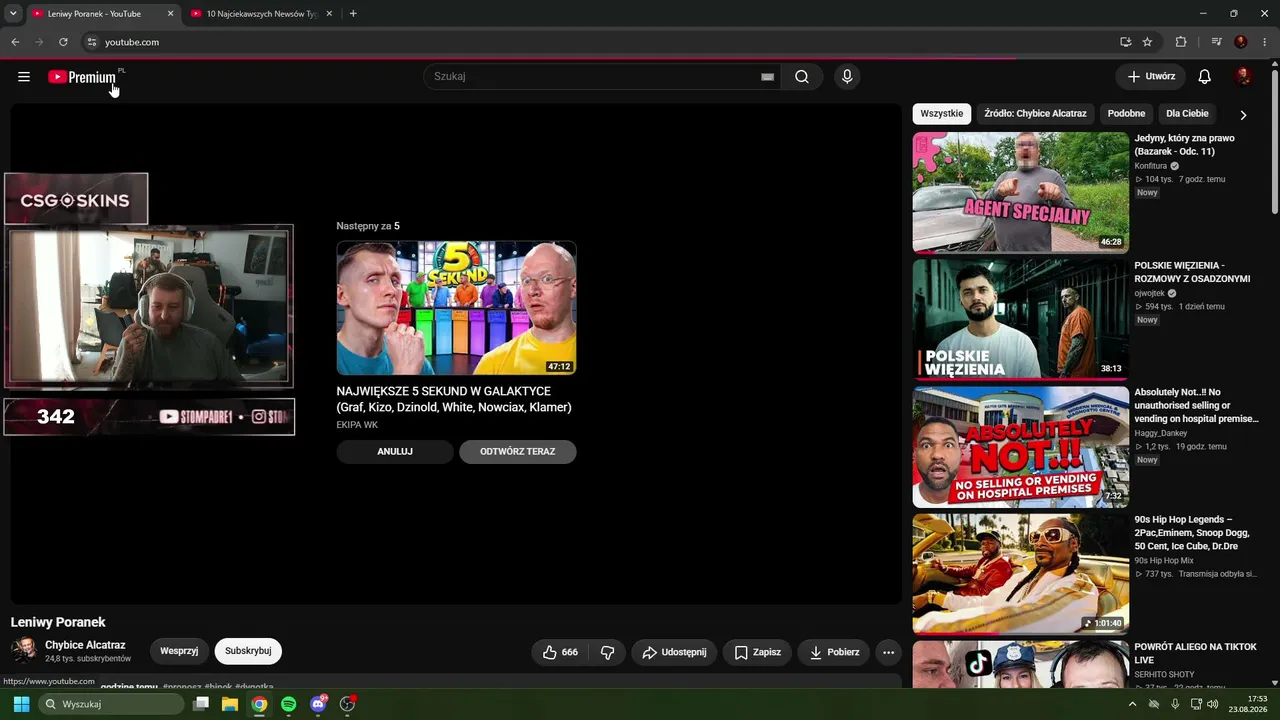
Task: Click the Utwórz create button
Action: tap(1151, 77)
